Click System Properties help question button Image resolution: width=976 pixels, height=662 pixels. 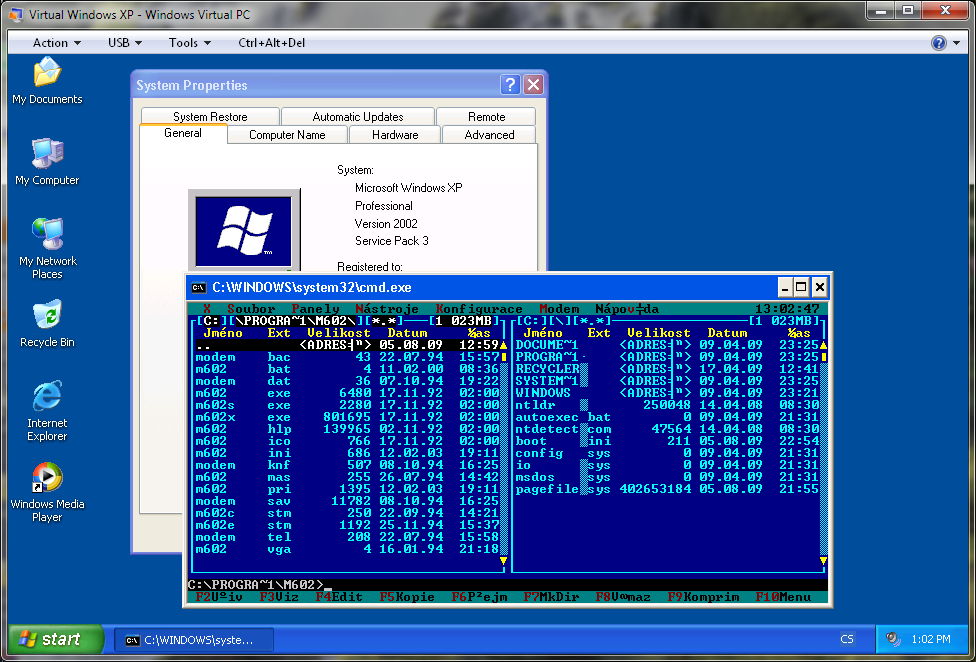tap(510, 85)
